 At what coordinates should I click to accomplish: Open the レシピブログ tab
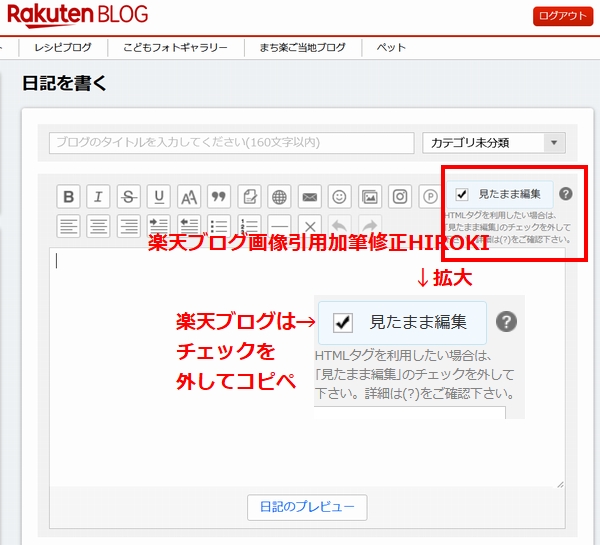[x=63, y=47]
